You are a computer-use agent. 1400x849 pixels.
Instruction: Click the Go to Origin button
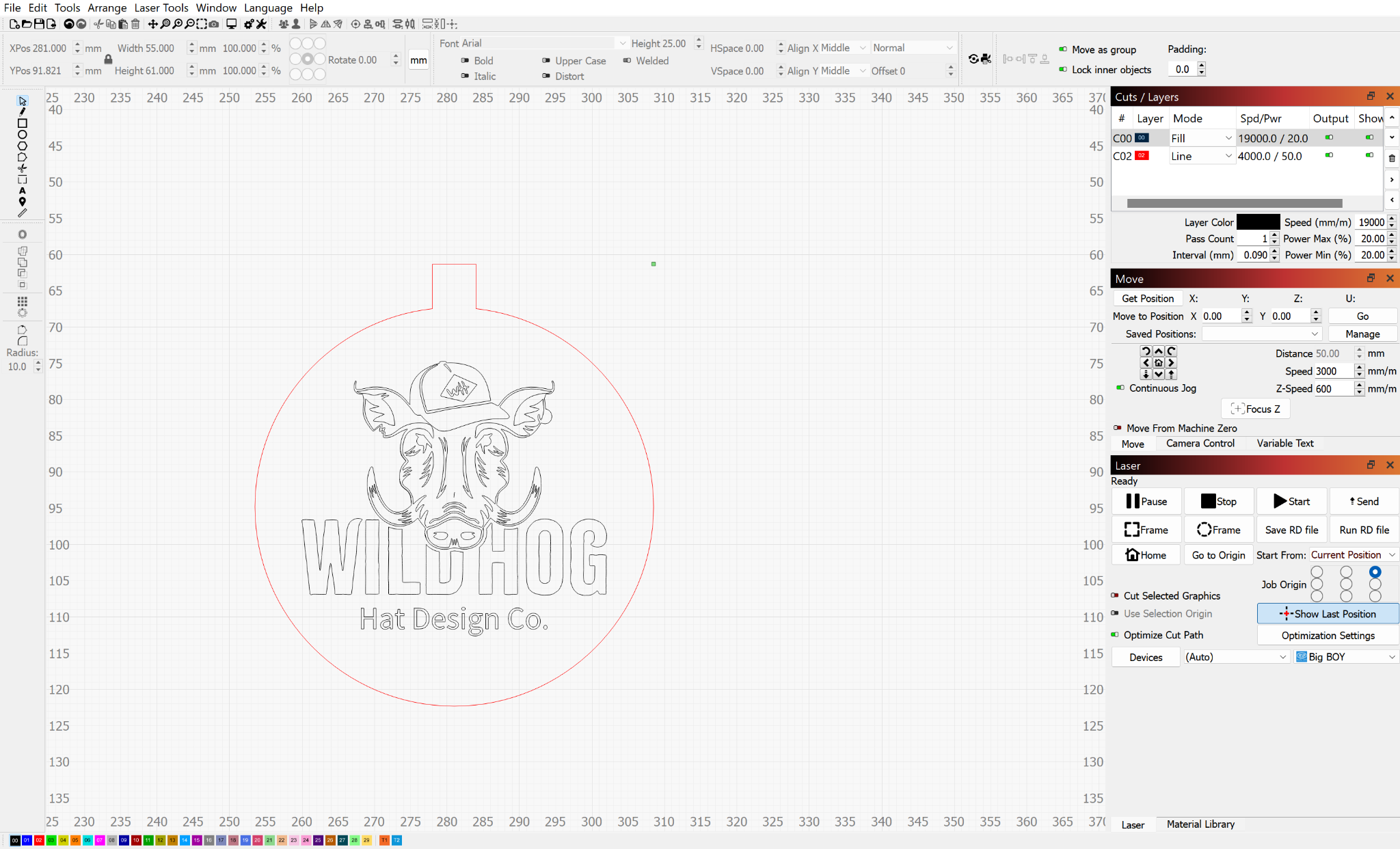click(x=1218, y=555)
